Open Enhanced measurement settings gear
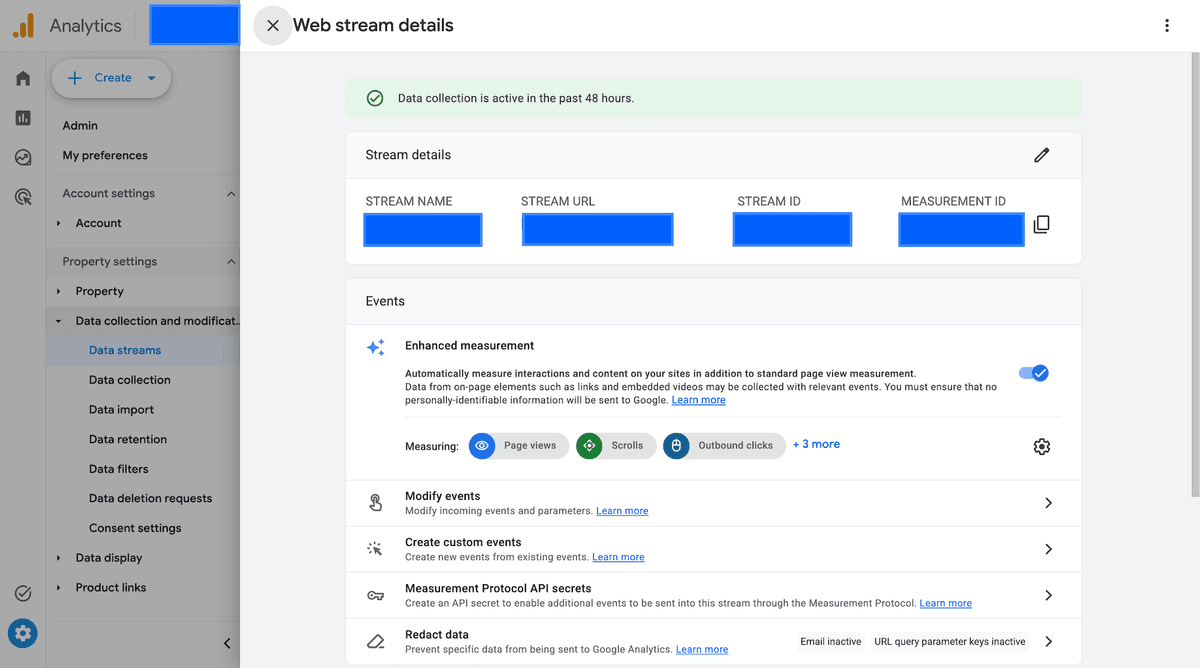1200x668 pixels. tap(1042, 447)
